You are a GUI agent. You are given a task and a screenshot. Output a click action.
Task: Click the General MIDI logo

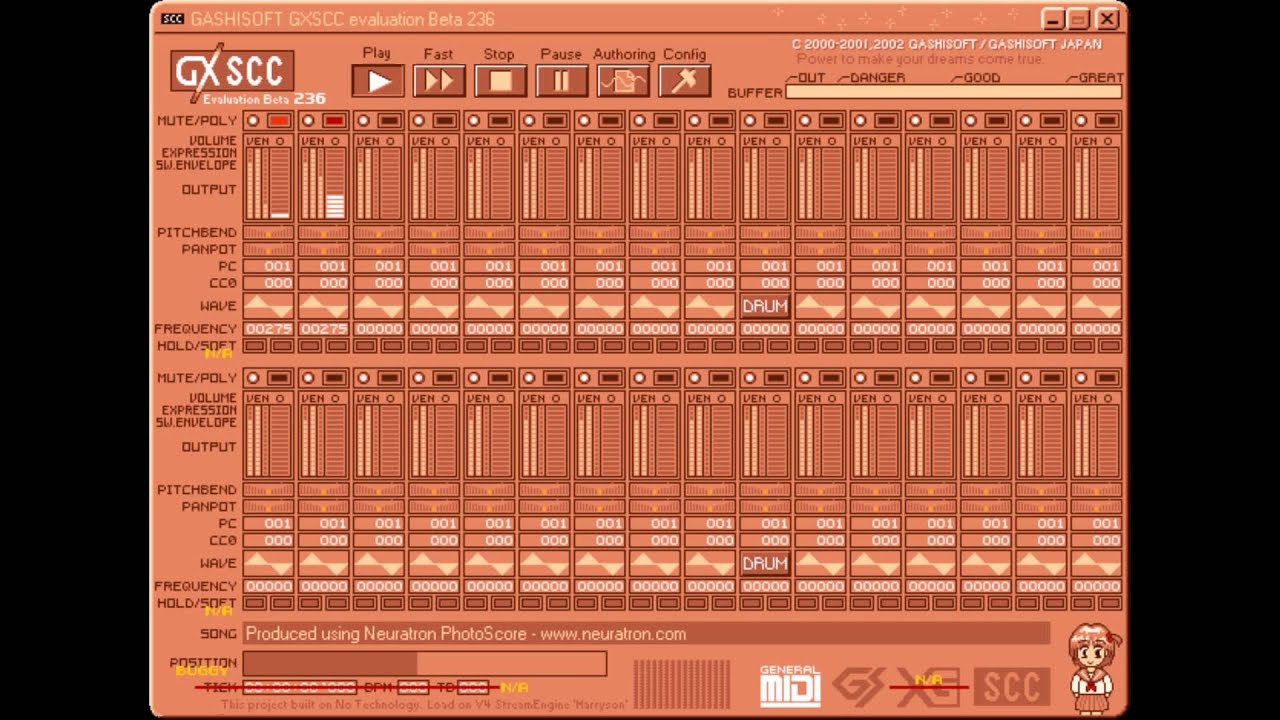790,686
